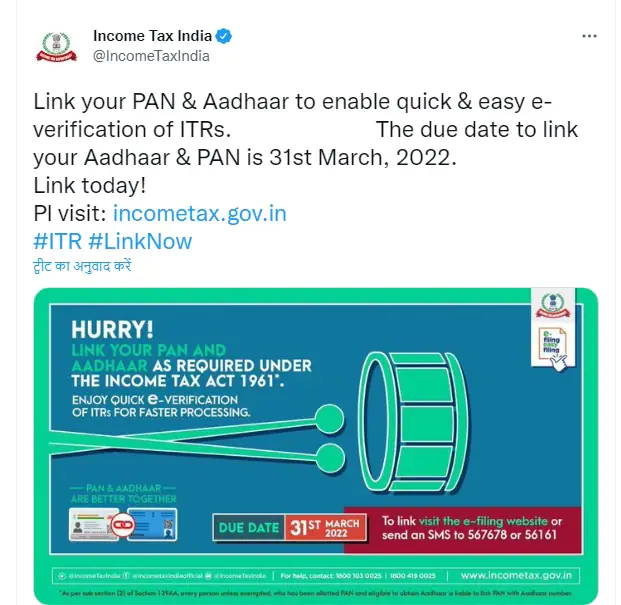This screenshot has width=621, height=605.
Task: Click the Hindi translate tweet link
Action: [82, 266]
